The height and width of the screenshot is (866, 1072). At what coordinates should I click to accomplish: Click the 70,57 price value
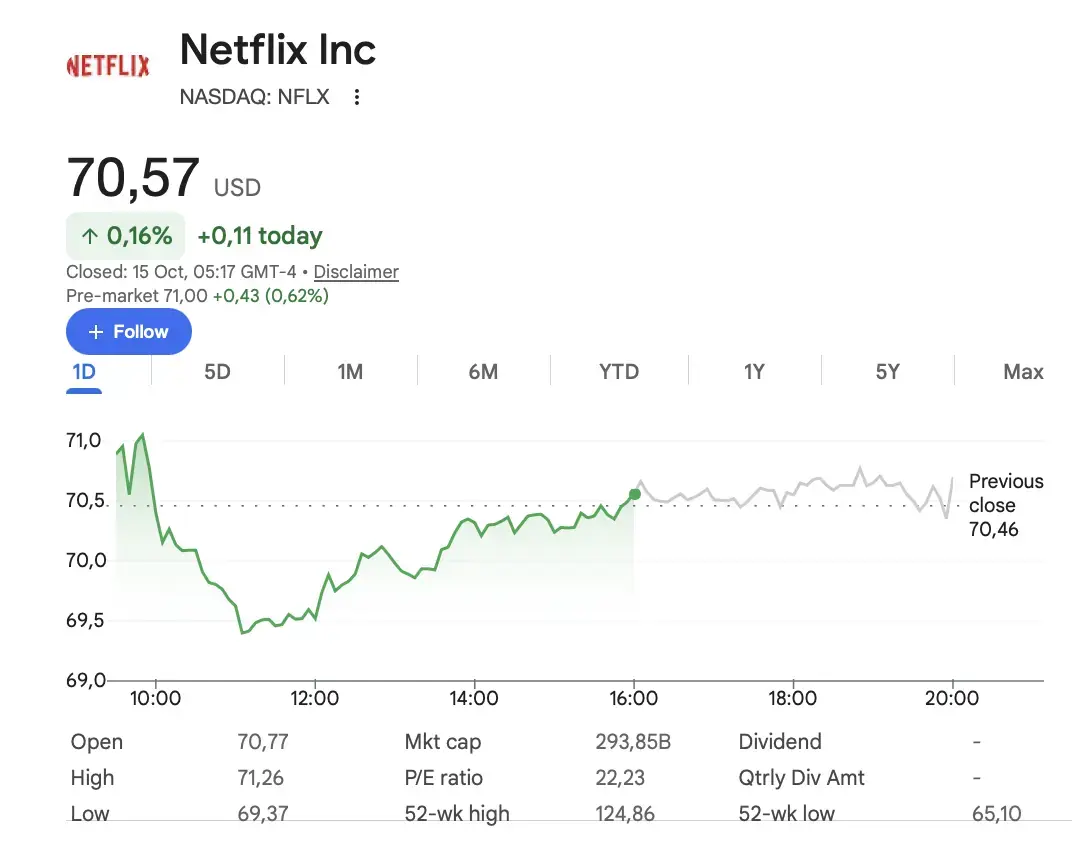pyautogui.click(x=133, y=178)
